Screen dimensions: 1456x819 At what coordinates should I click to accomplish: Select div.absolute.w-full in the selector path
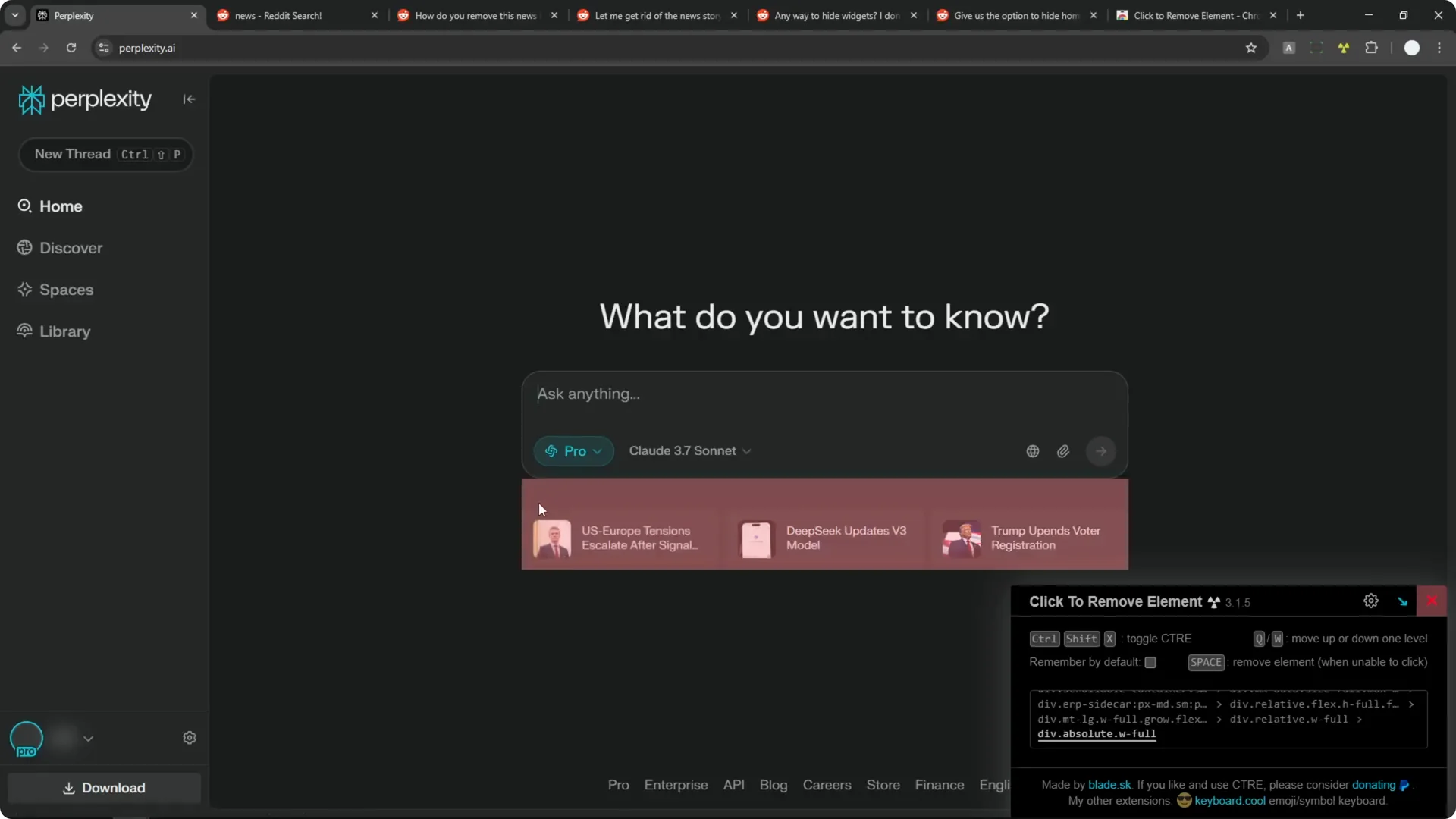(x=1096, y=733)
